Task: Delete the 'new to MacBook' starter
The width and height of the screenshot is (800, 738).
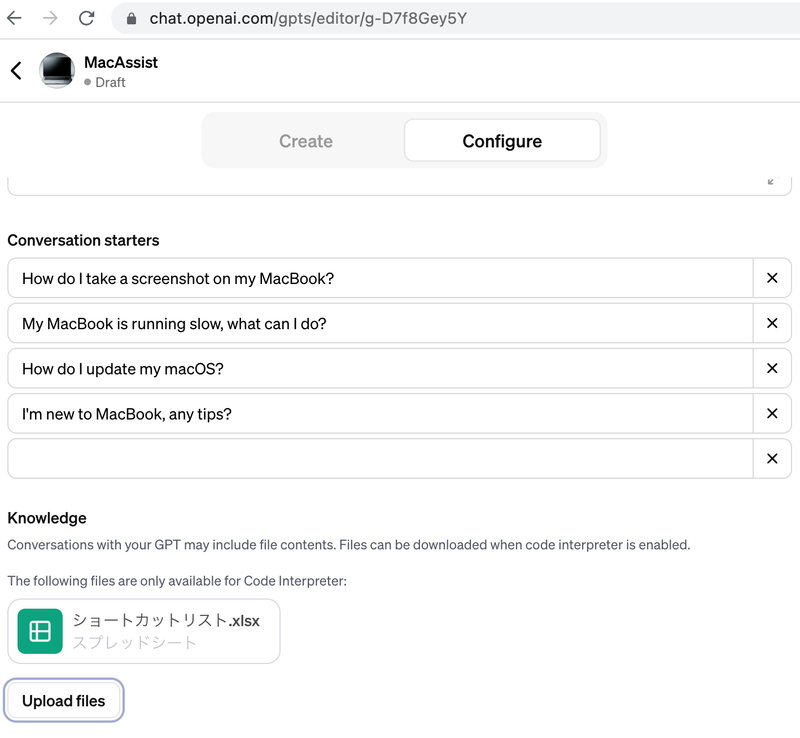Action: [772, 413]
